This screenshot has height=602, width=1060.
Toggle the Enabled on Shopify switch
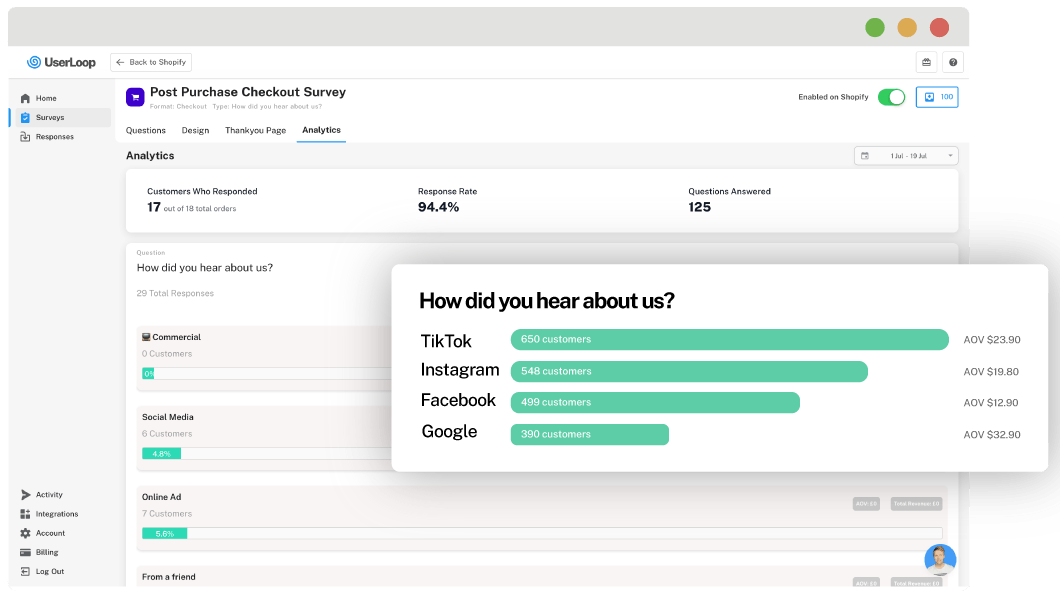(891, 97)
